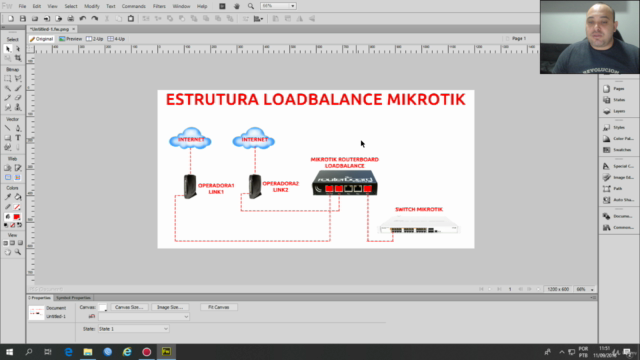This screenshot has height=360, width=640.
Task: Select the Hotspot tool
Action: coord(8,168)
